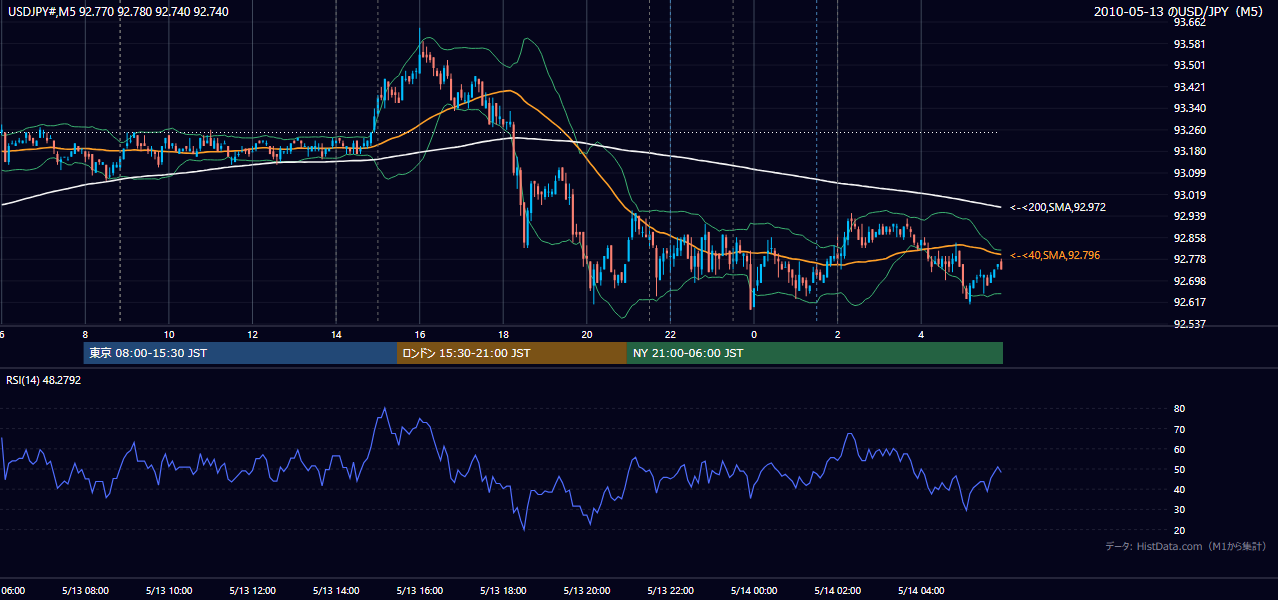Click hour label 14 under the price chart
Screen dimensions: 1278x600
coord(336,334)
